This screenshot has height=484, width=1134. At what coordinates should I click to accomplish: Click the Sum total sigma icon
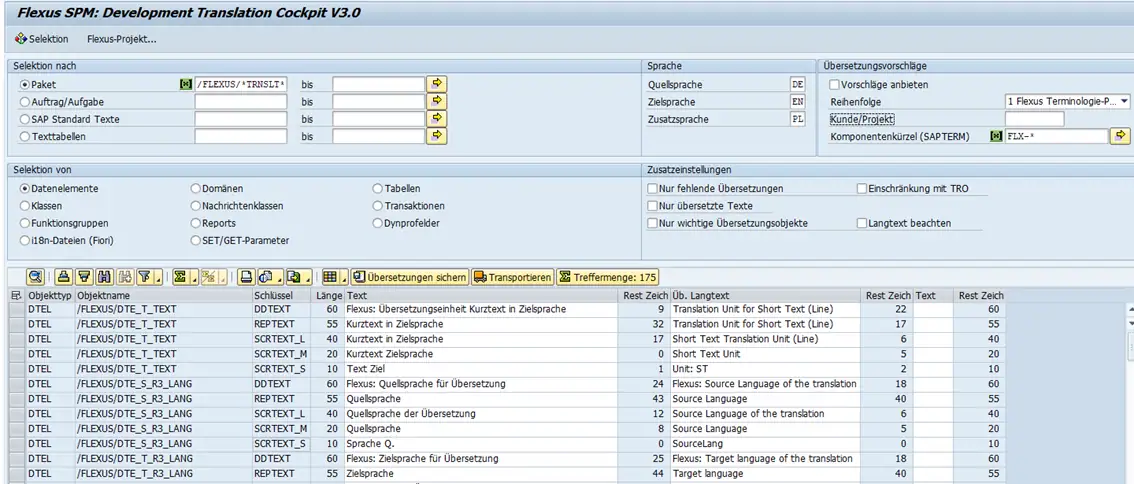tap(179, 277)
